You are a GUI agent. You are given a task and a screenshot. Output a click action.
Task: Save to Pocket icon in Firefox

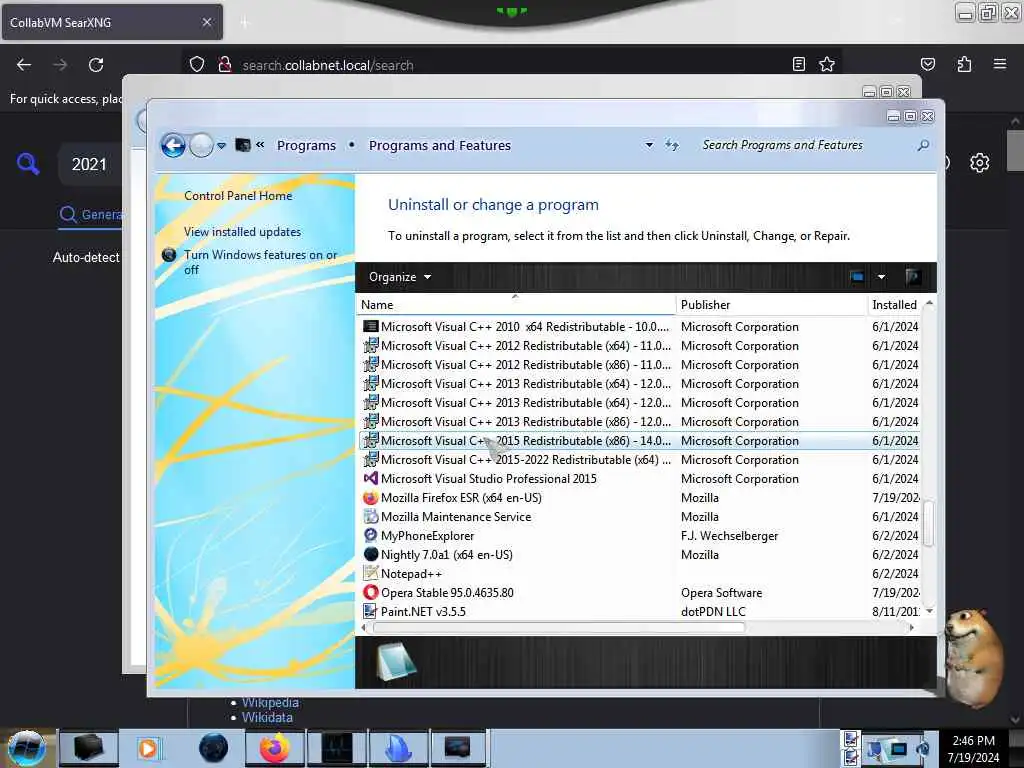tap(927, 64)
